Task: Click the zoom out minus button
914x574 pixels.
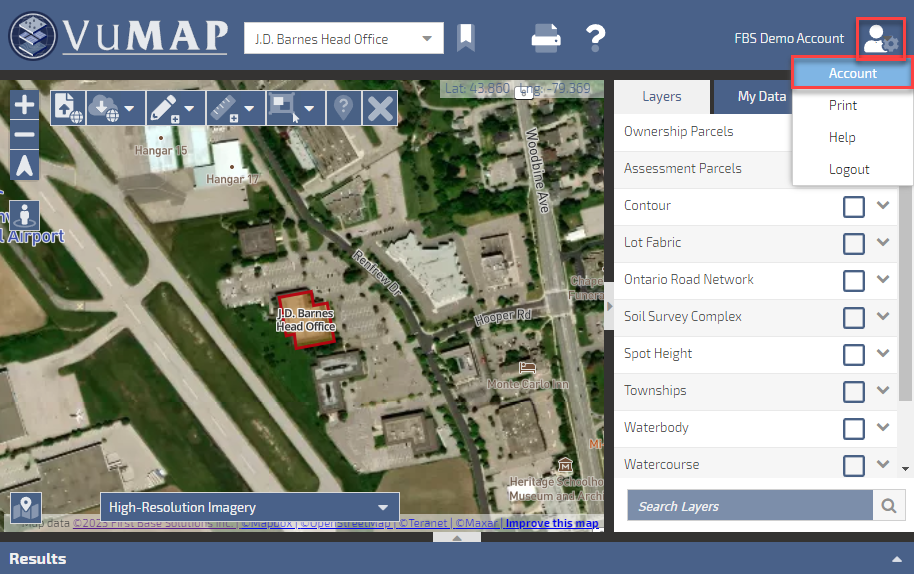Action: click(25, 135)
